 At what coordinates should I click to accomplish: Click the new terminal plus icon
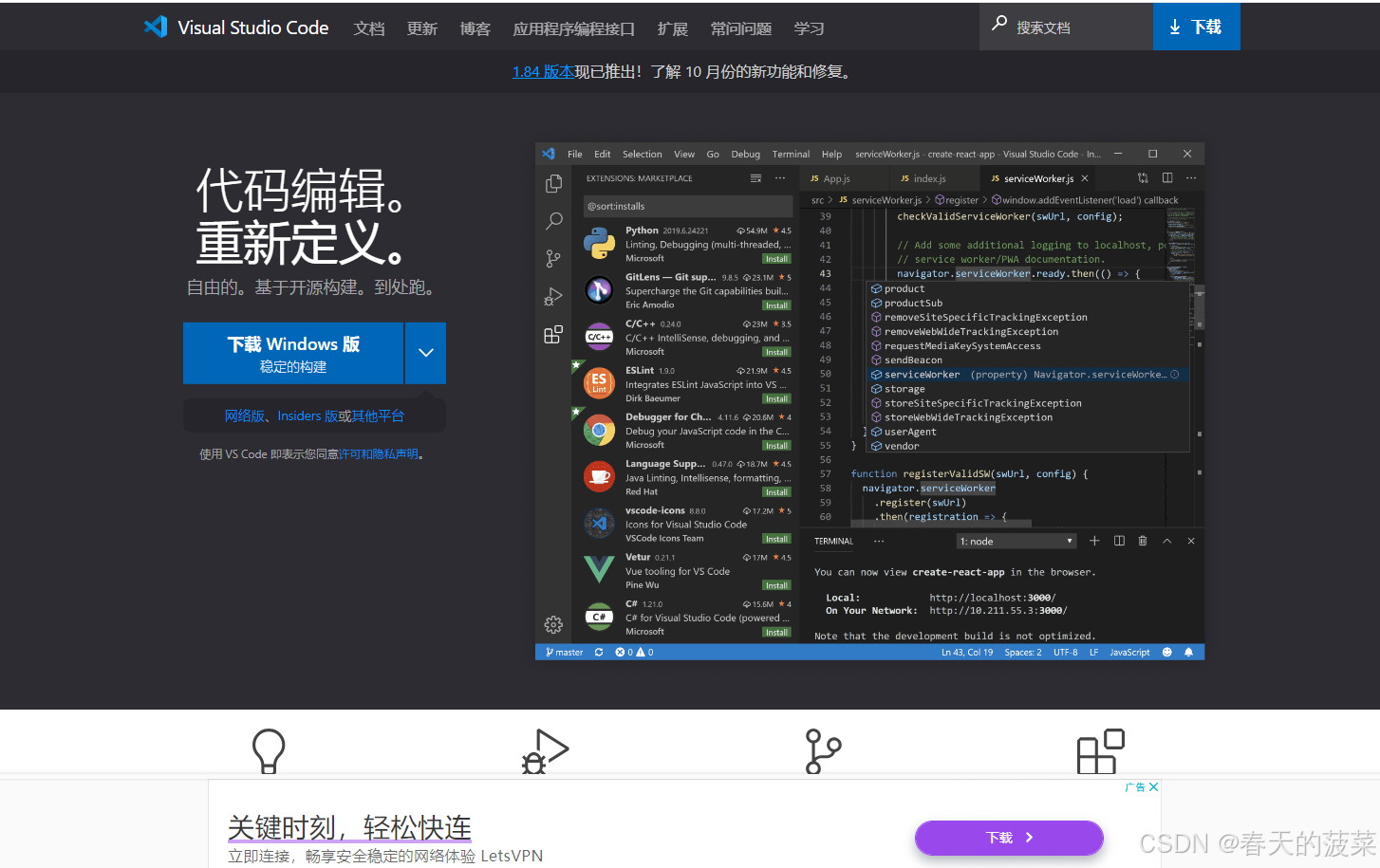tap(1094, 541)
